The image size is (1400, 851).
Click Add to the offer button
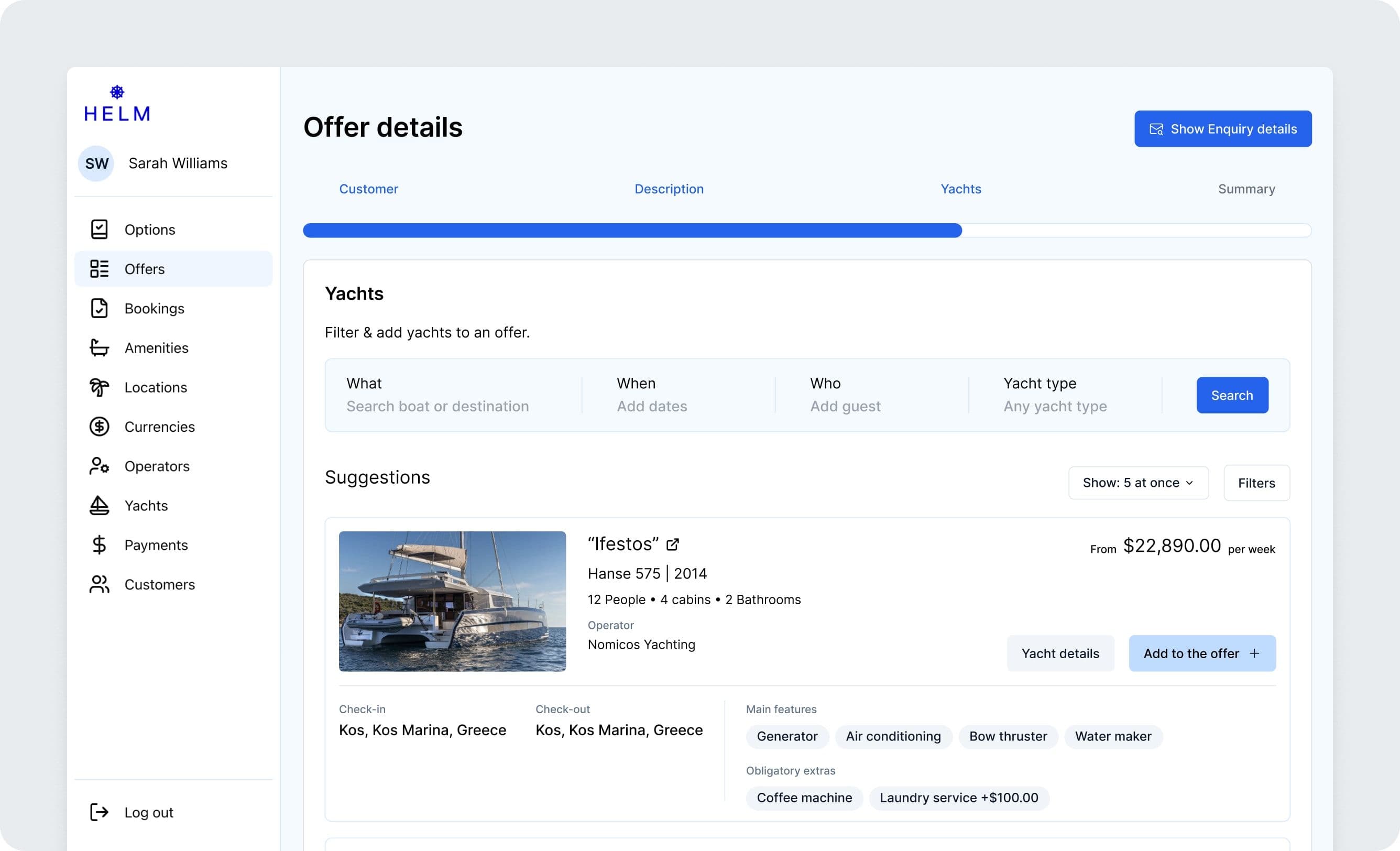1202,653
